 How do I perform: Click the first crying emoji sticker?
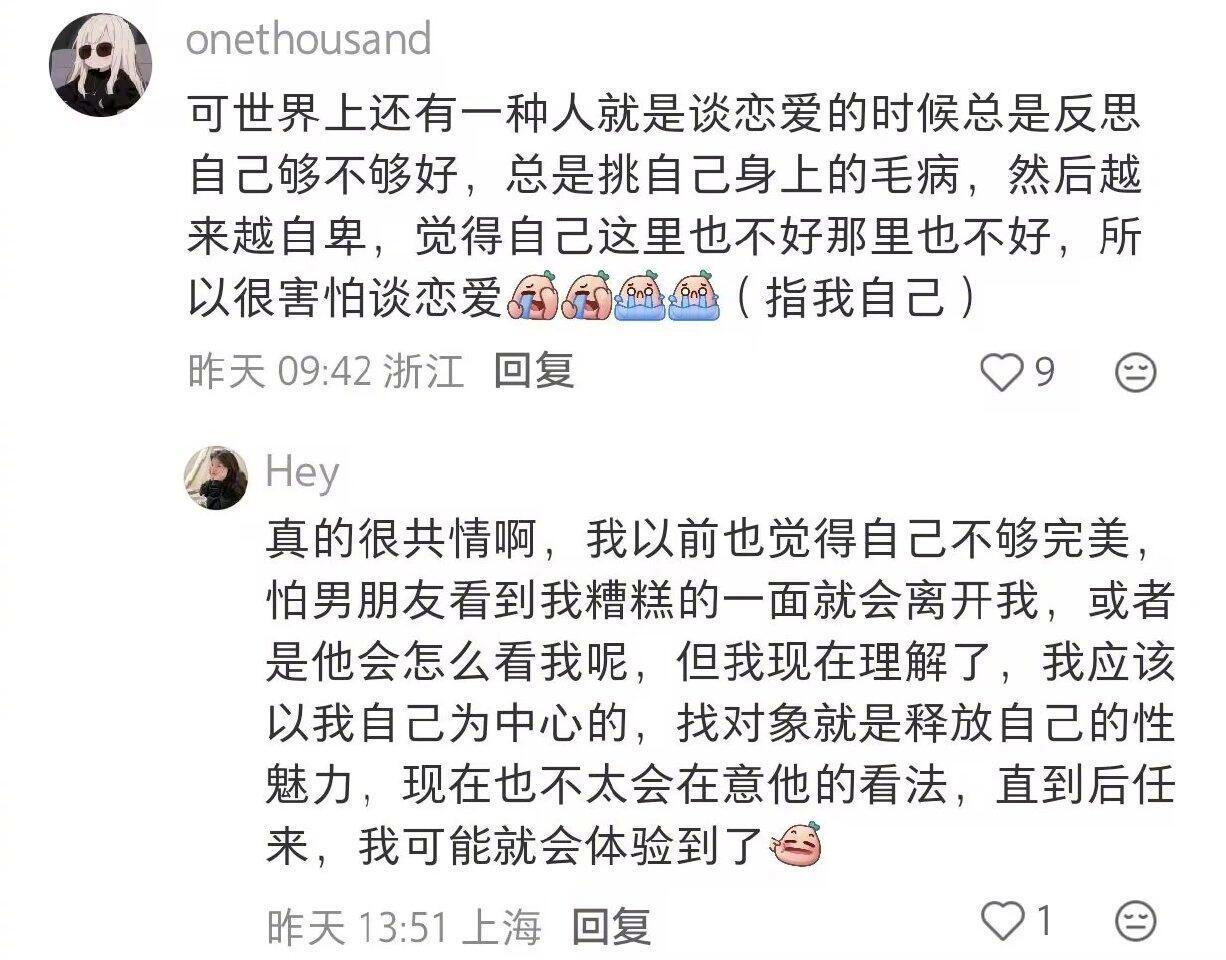534,296
